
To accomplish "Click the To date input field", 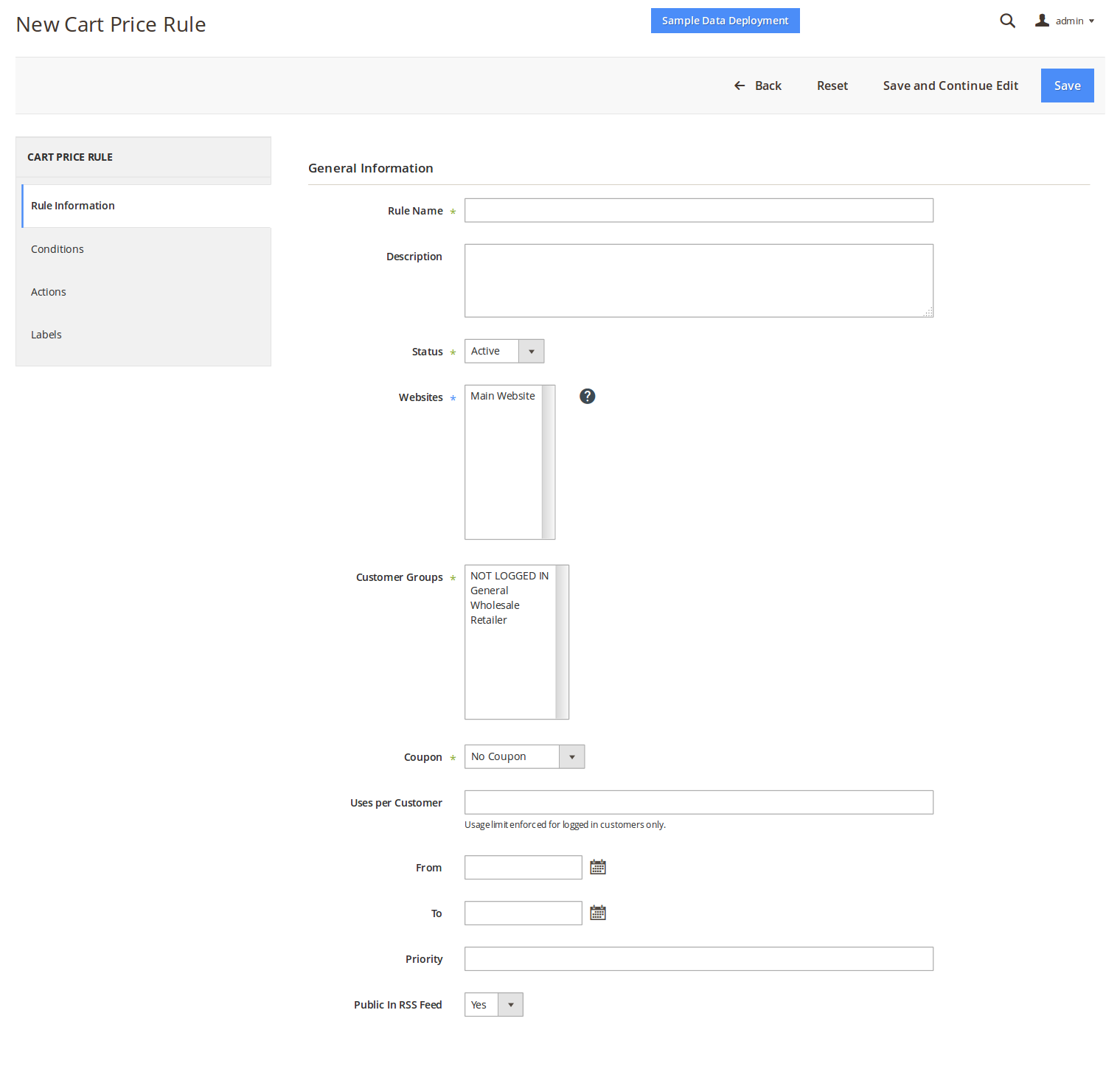I will tap(523, 913).
